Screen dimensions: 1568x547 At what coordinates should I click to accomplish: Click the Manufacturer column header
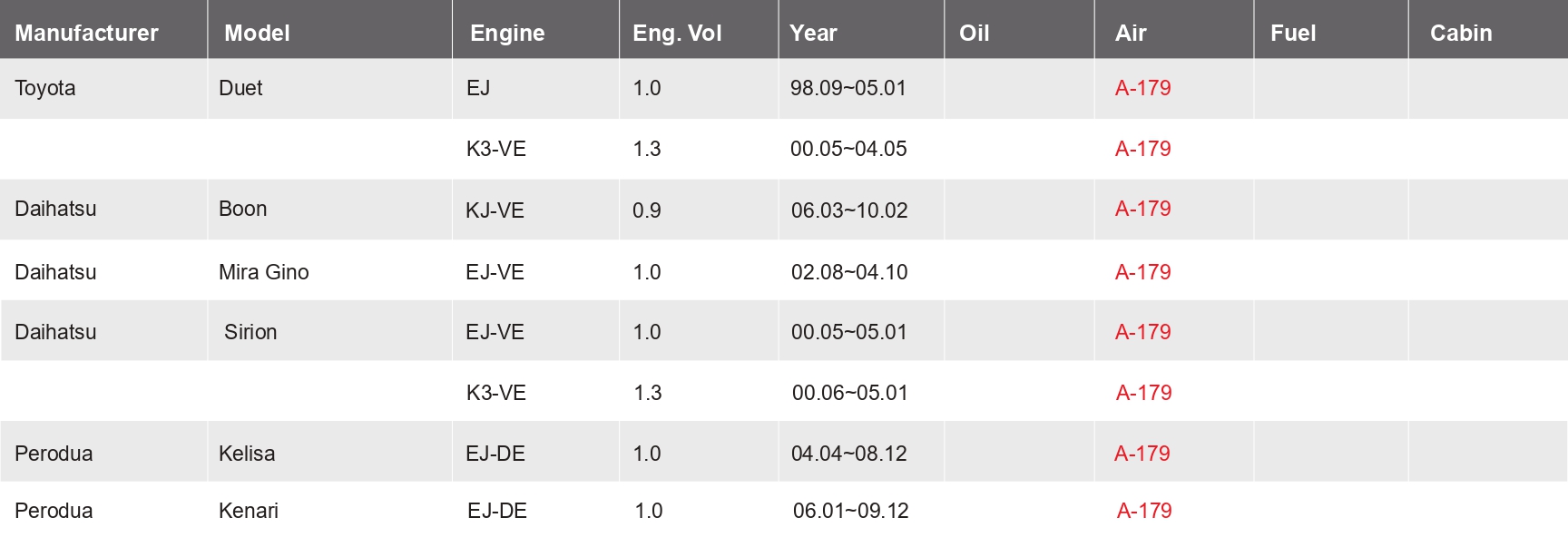(x=86, y=34)
